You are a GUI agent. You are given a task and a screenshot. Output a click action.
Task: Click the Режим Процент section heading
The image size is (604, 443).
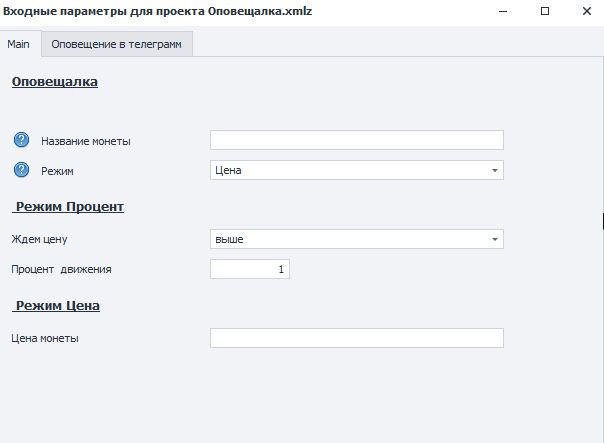[x=68, y=207]
